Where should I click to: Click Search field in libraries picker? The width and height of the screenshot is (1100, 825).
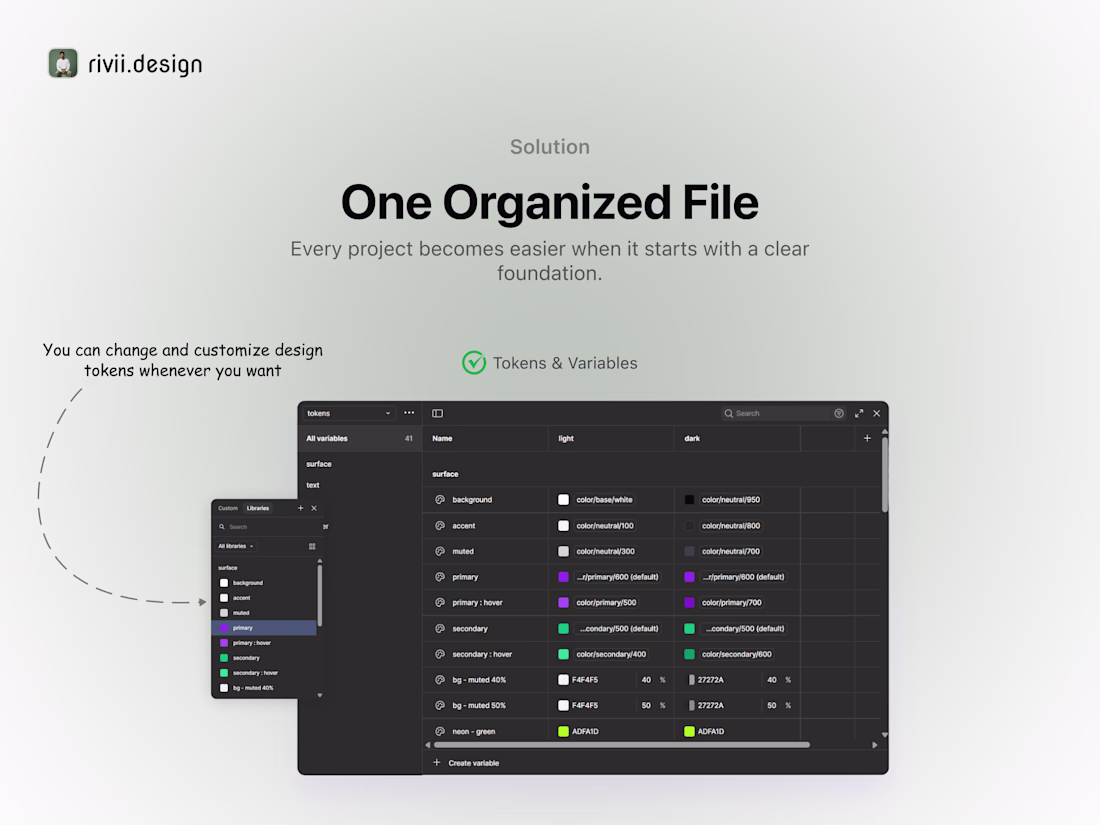pos(267,527)
